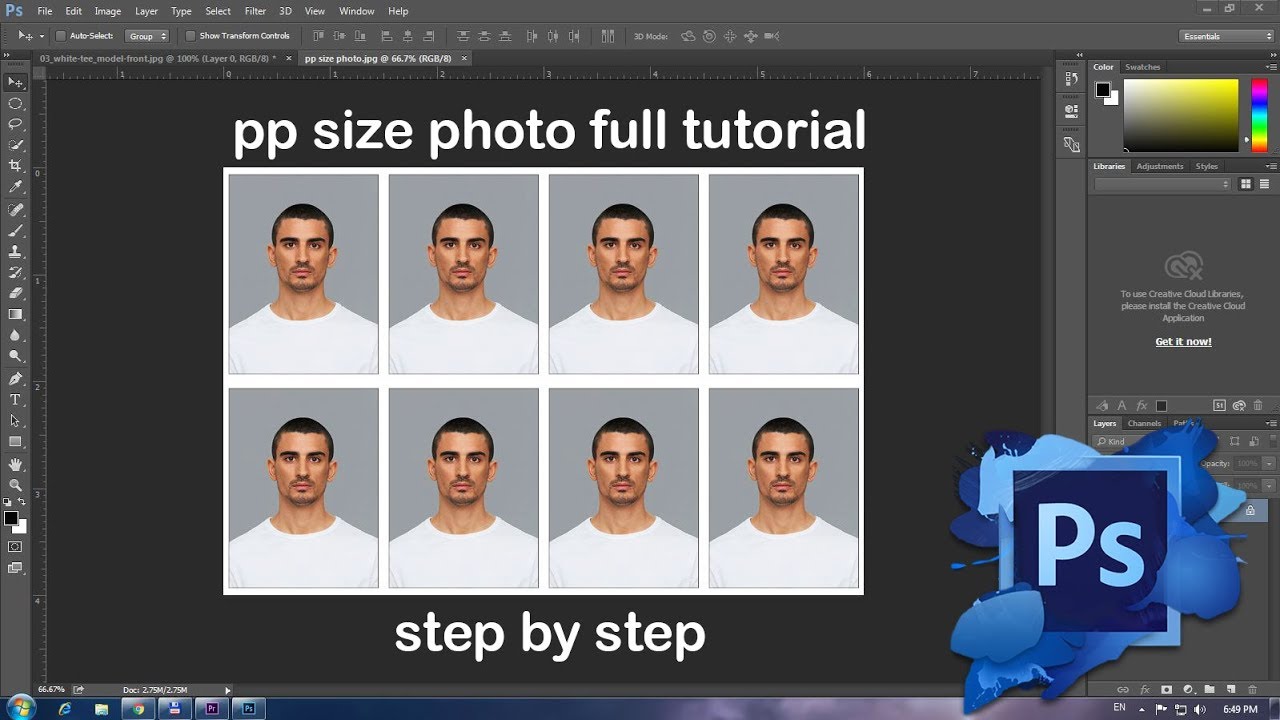Select the Brush tool
Screen dimensions: 1280x720
pyautogui.click(x=15, y=230)
